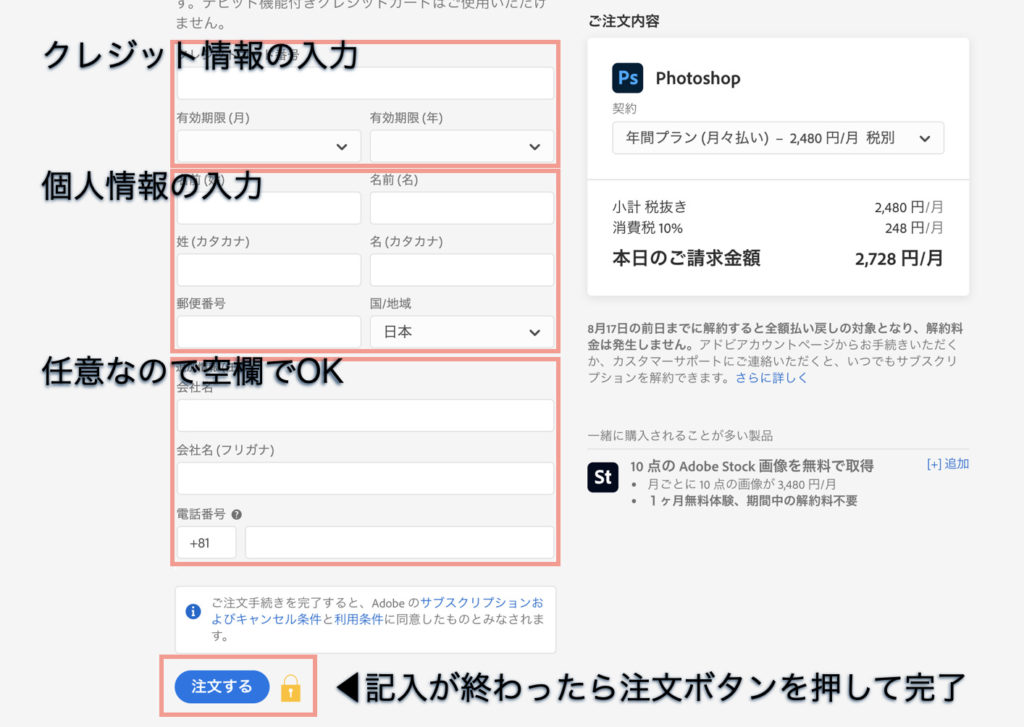The height and width of the screenshot is (727, 1024).
Task: Click the 名前 (名) first name field
Action: pos(462,208)
